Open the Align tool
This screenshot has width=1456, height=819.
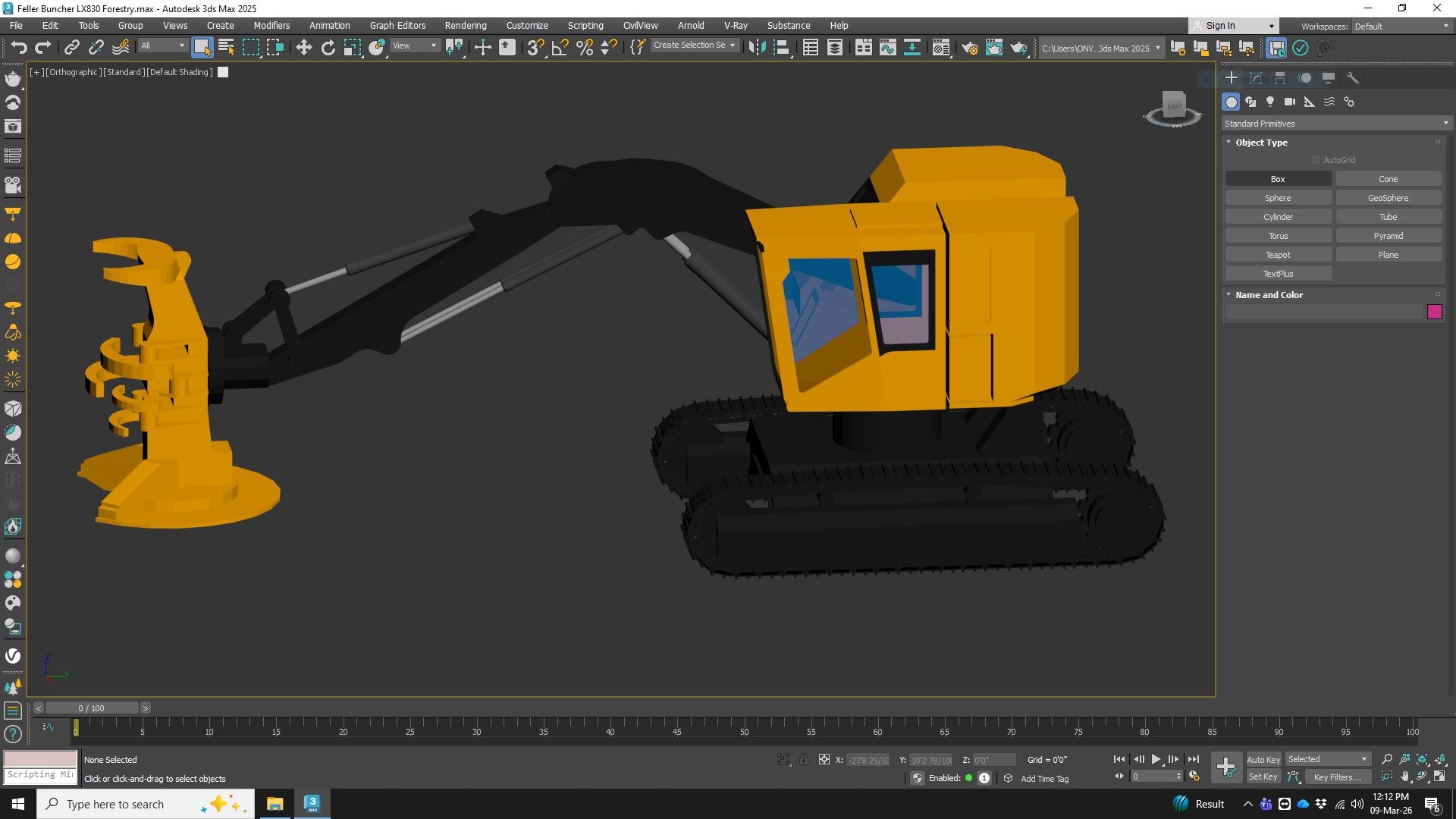(x=781, y=48)
